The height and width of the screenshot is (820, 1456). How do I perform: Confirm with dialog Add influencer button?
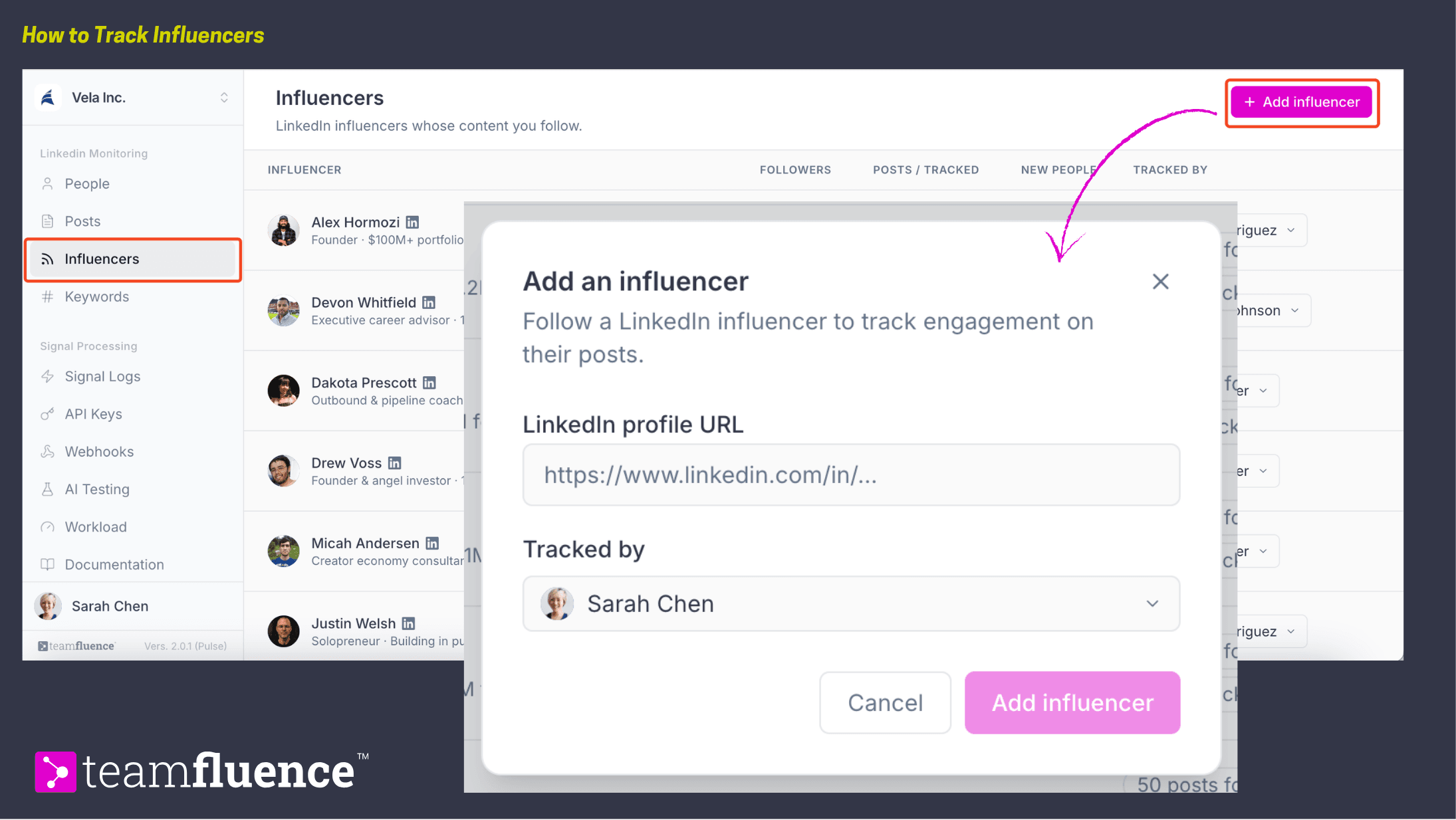point(1072,702)
